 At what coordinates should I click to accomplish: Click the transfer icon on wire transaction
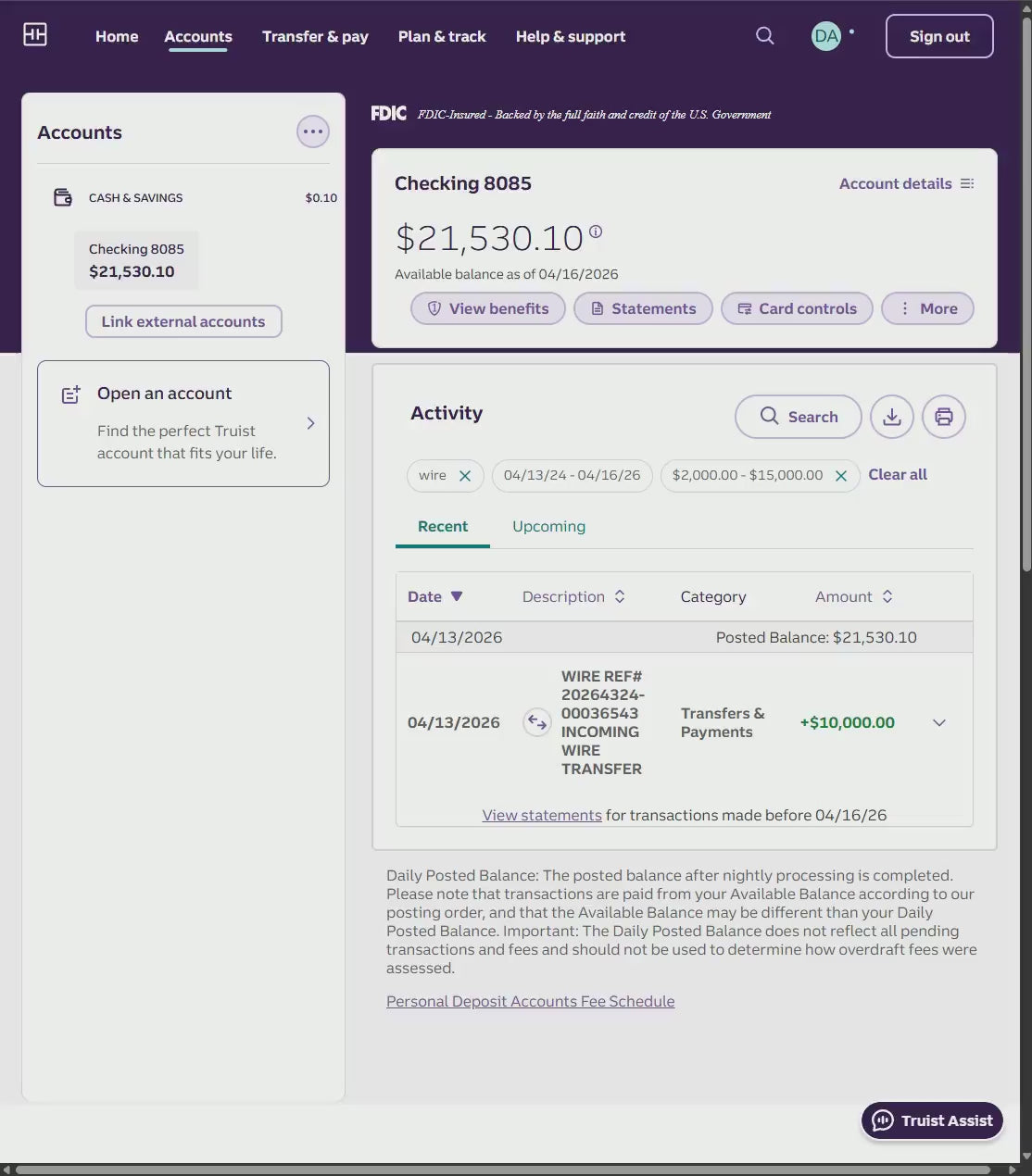pos(537,722)
